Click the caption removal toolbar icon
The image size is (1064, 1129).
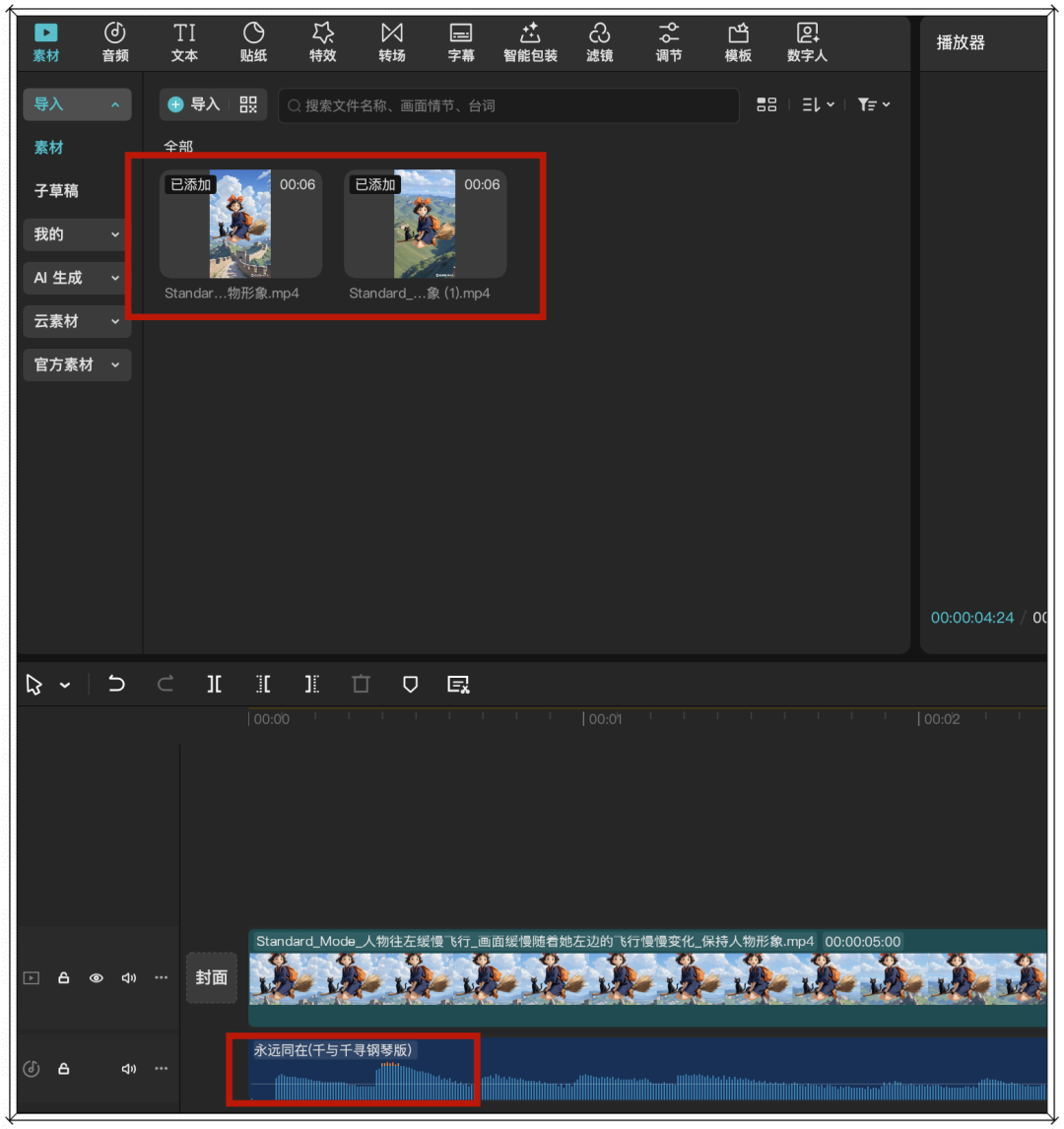458,684
